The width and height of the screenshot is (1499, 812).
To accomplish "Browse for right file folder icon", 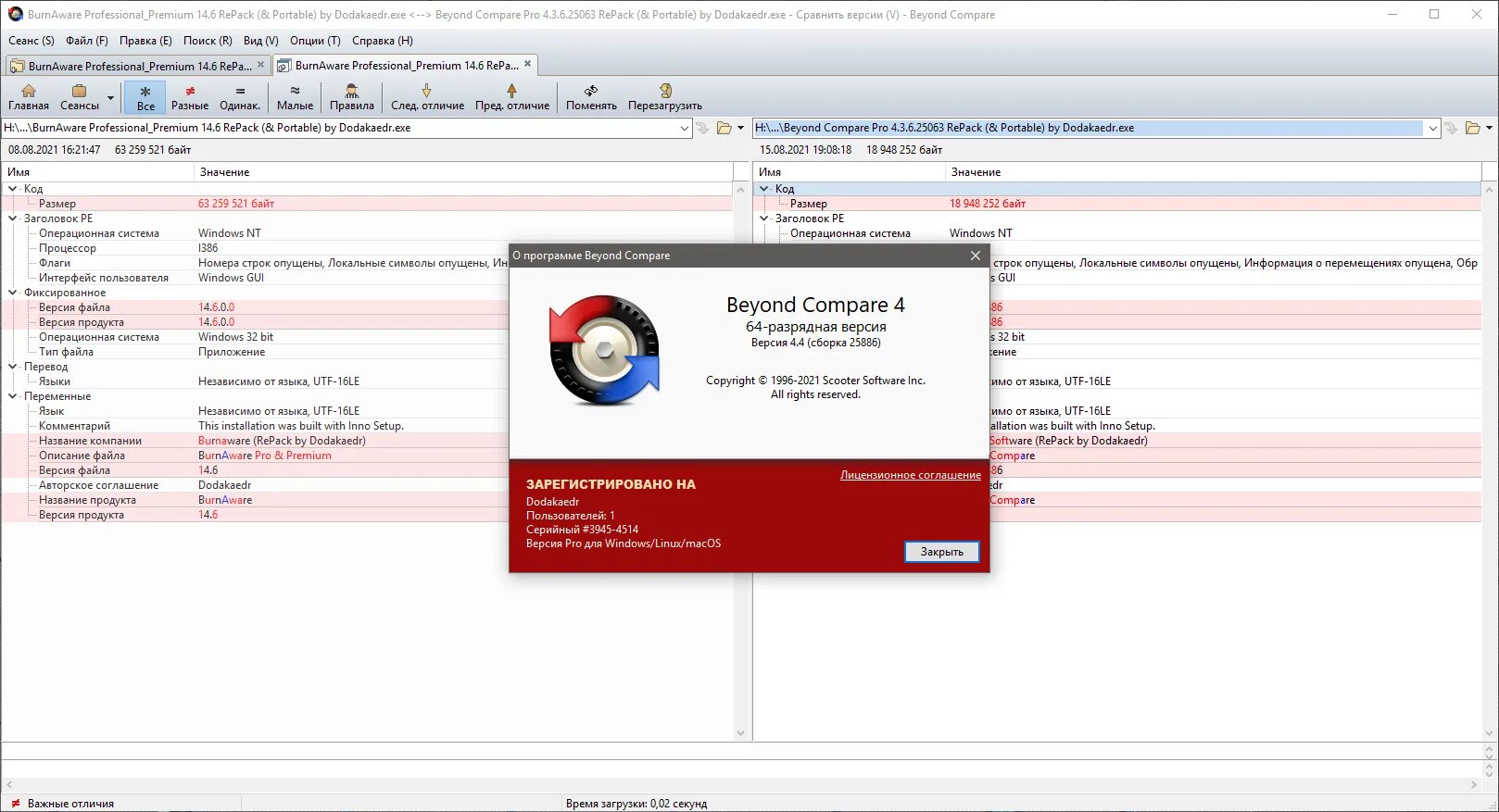I will [1473, 128].
